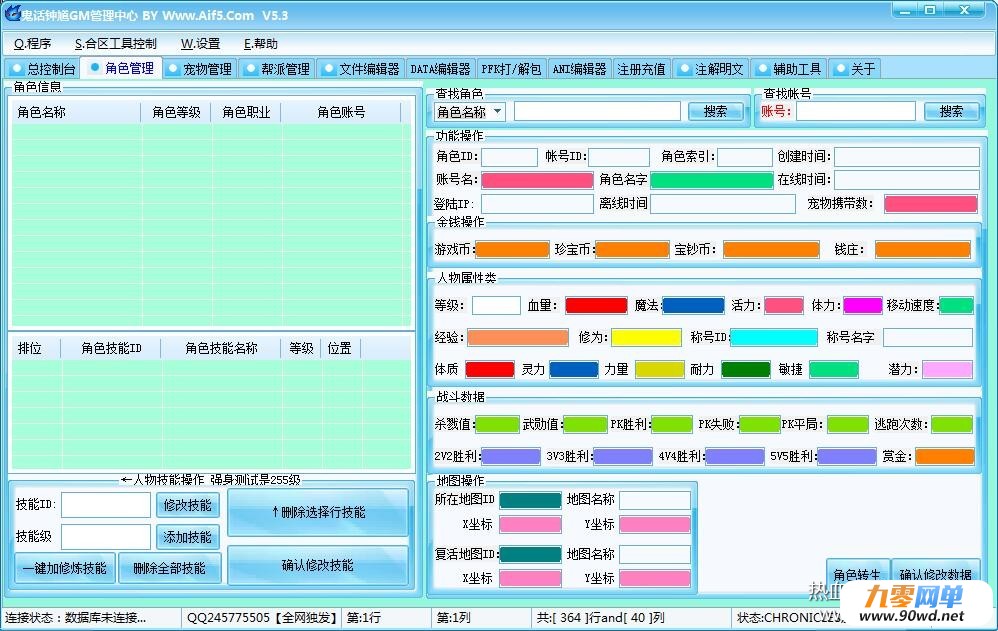Open the DATA编辑器 tab

pos(440,69)
